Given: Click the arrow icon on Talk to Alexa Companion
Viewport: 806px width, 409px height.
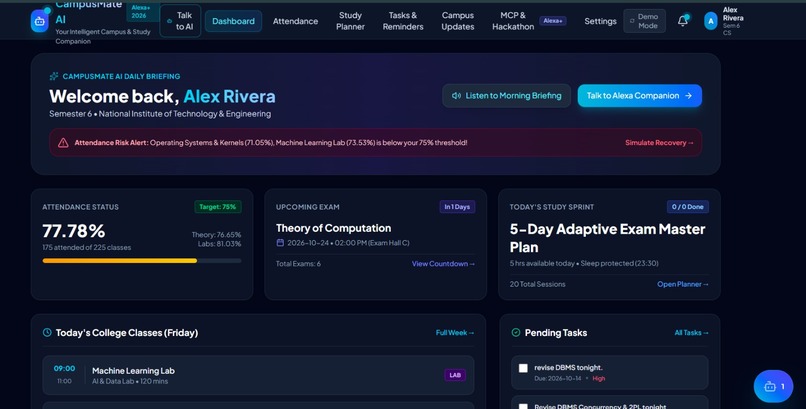Looking at the screenshot, I should (688, 96).
